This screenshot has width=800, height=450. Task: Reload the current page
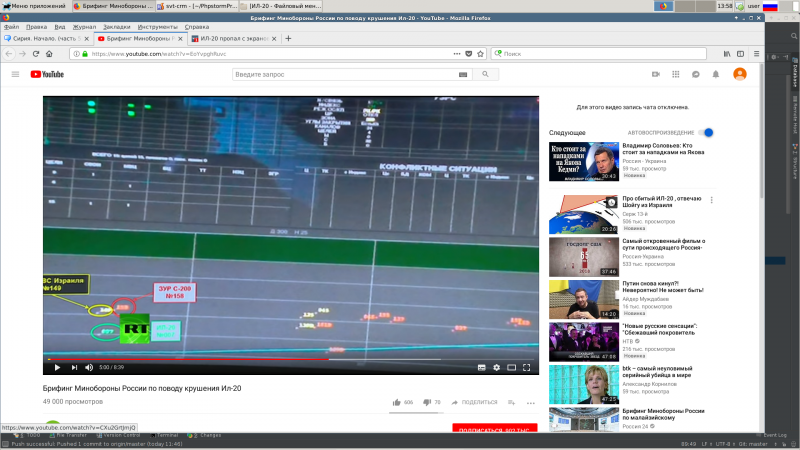click(36, 54)
